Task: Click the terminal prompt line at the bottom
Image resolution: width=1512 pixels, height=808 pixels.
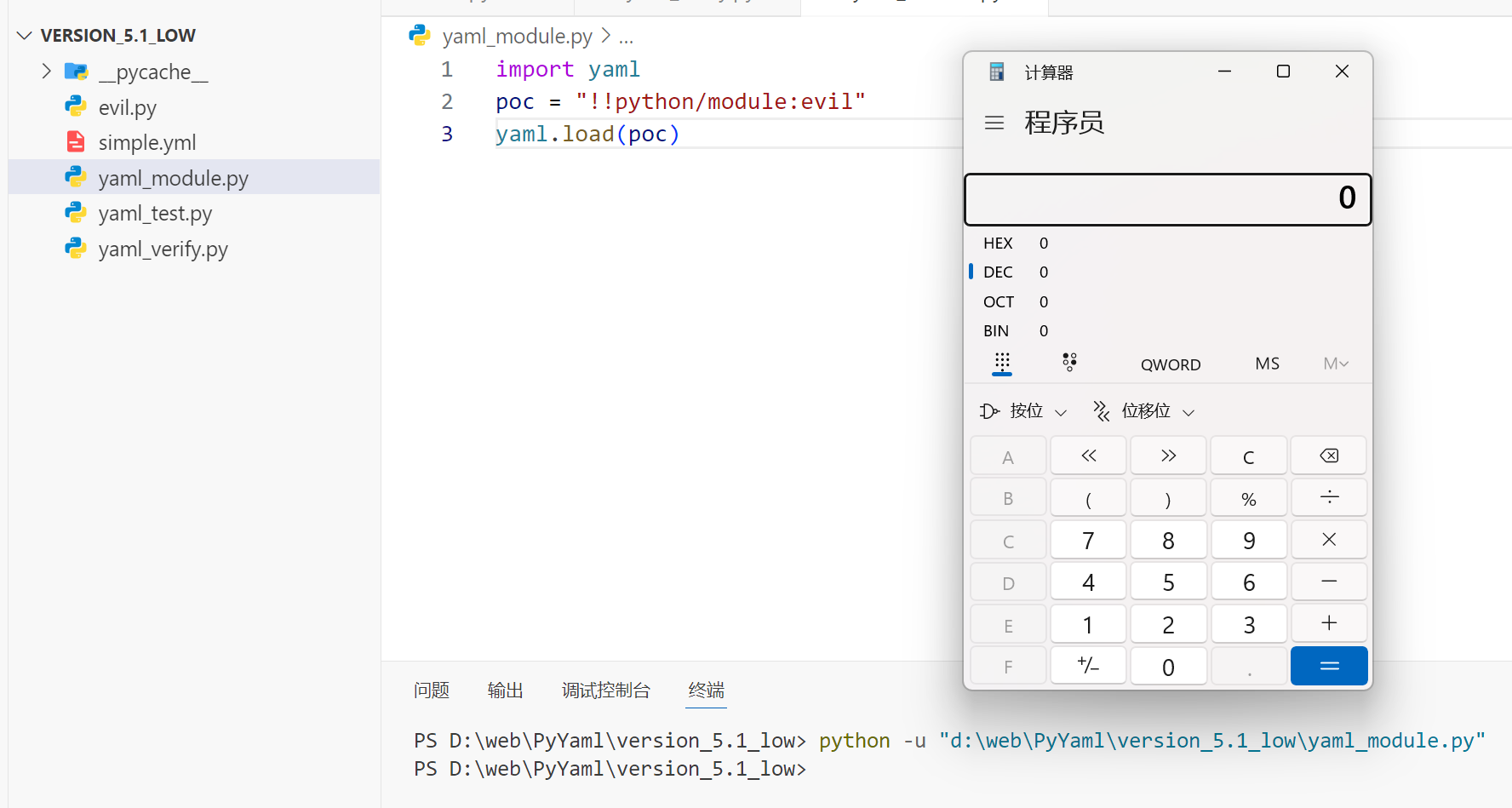Action: 610,769
